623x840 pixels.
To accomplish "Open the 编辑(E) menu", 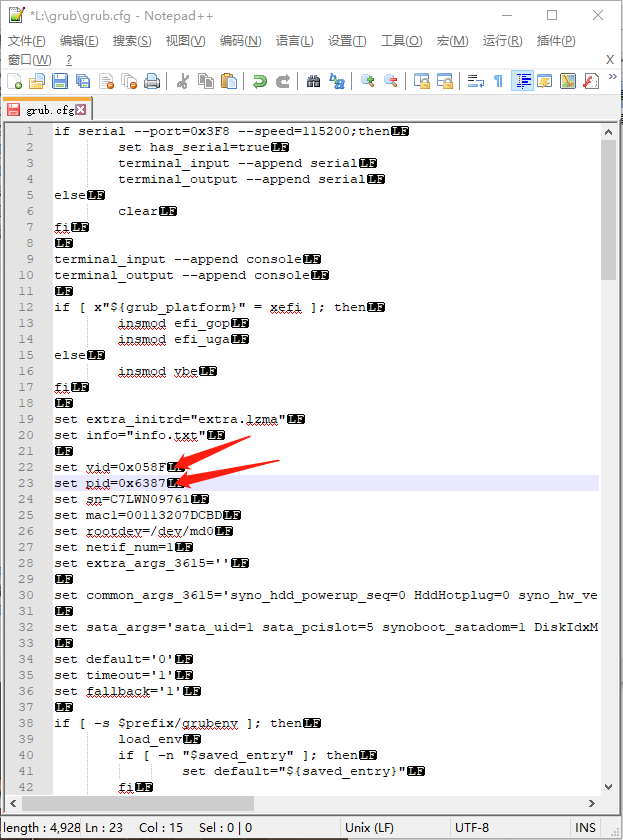I will click(79, 41).
